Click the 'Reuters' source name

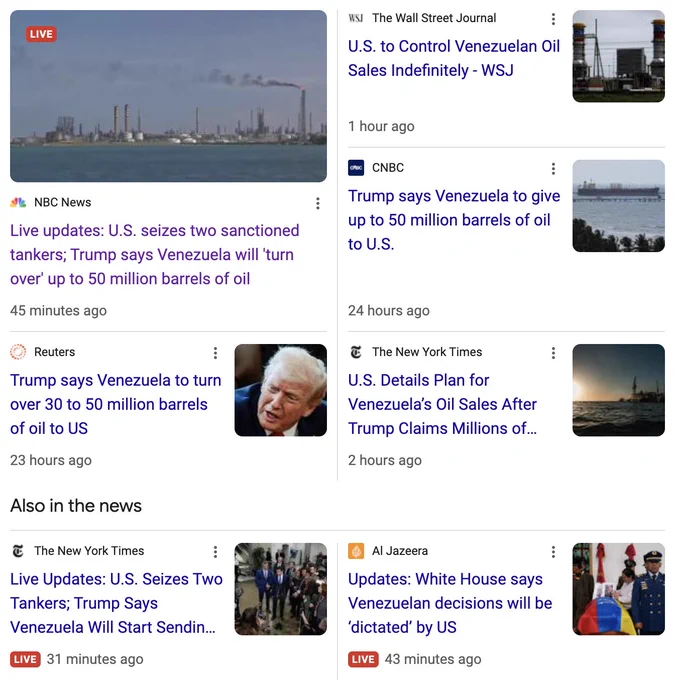point(55,352)
